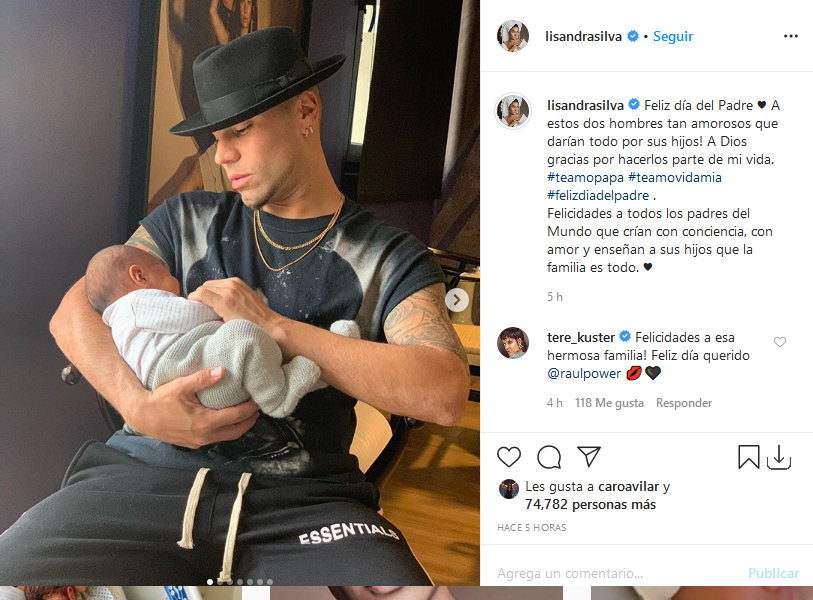Open the three-dot more options menu
Image resolution: width=813 pixels, height=600 pixels.
(x=791, y=36)
